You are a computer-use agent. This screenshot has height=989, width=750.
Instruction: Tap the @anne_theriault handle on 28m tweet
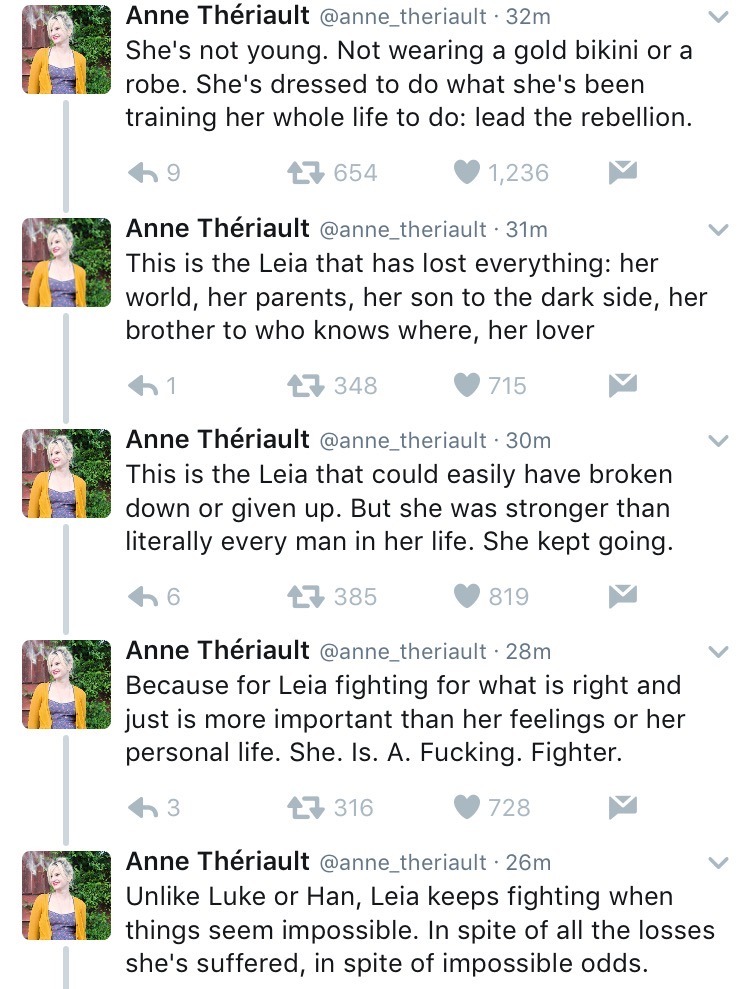point(402,652)
